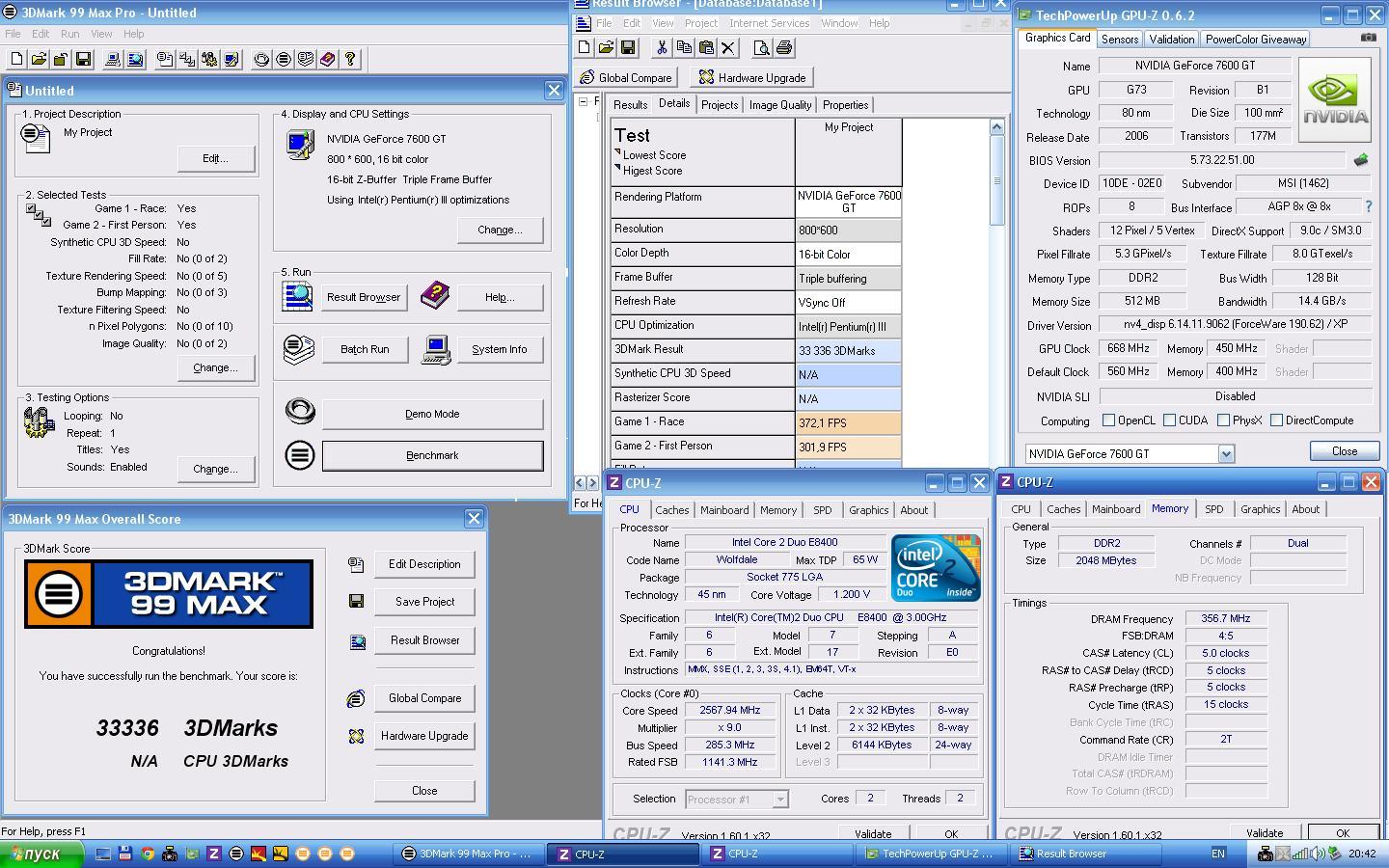Viewport: 1389px width, 868px height.
Task: Switch to Sensors tab in GPU-Z
Action: (1120, 40)
